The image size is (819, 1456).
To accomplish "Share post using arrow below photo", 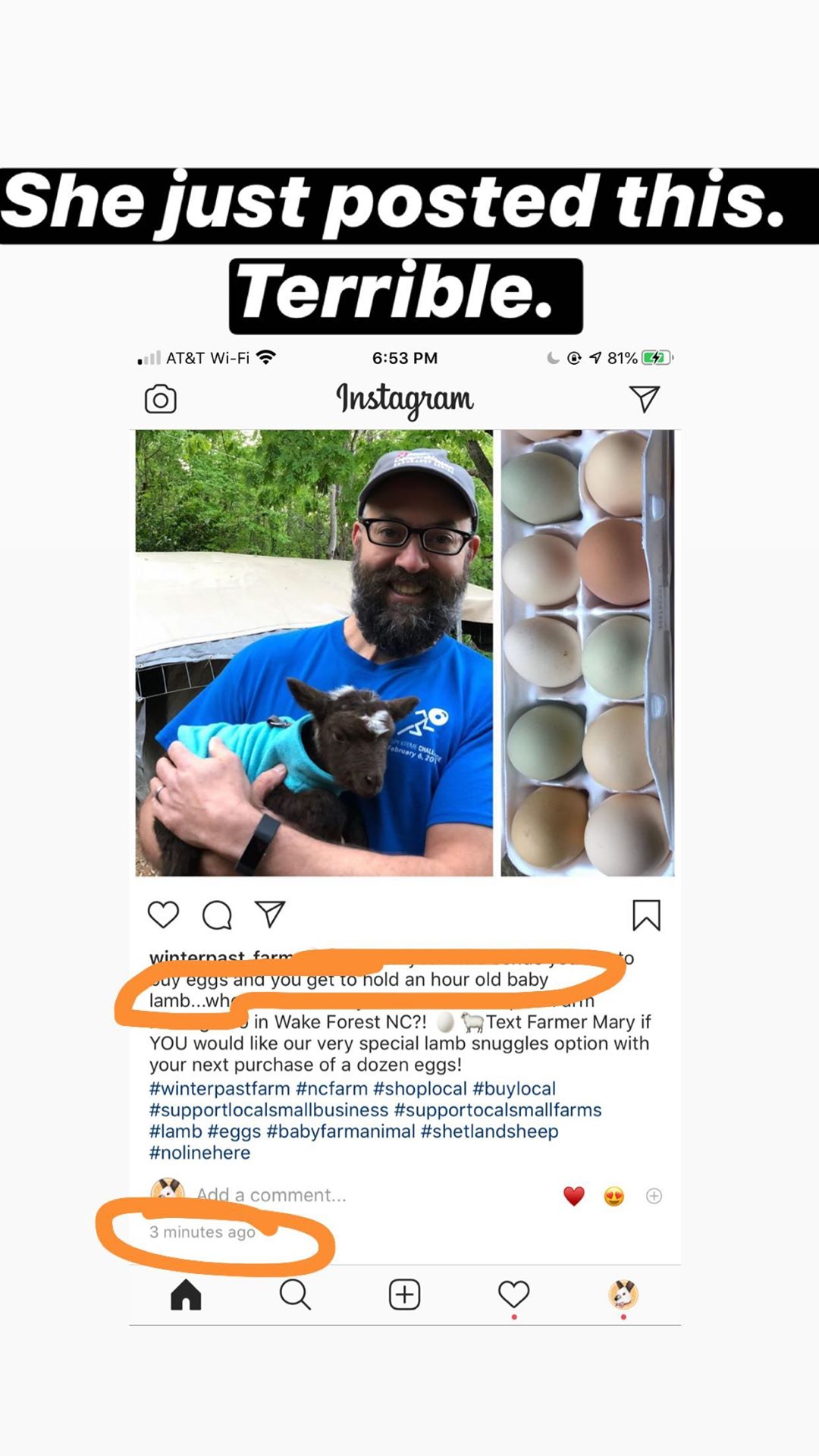I will [x=270, y=914].
